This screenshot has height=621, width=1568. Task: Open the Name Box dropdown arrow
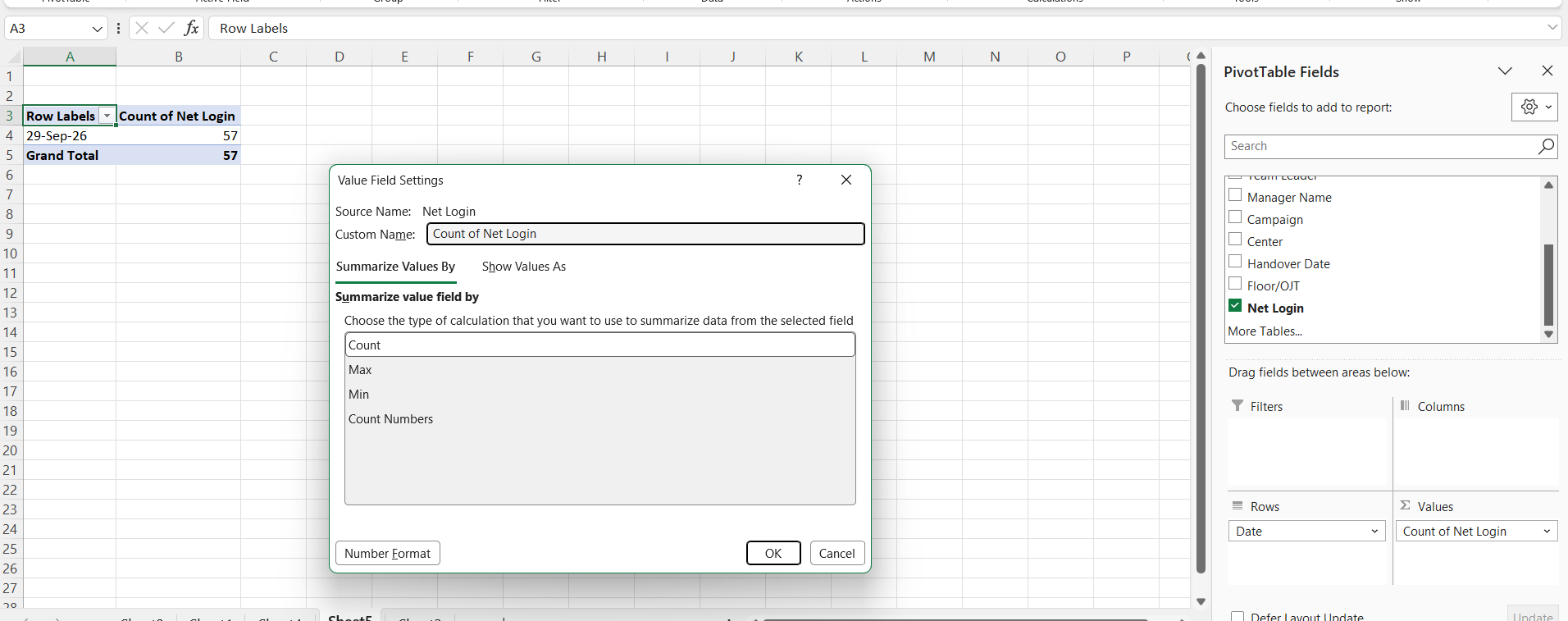click(x=98, y=29)
